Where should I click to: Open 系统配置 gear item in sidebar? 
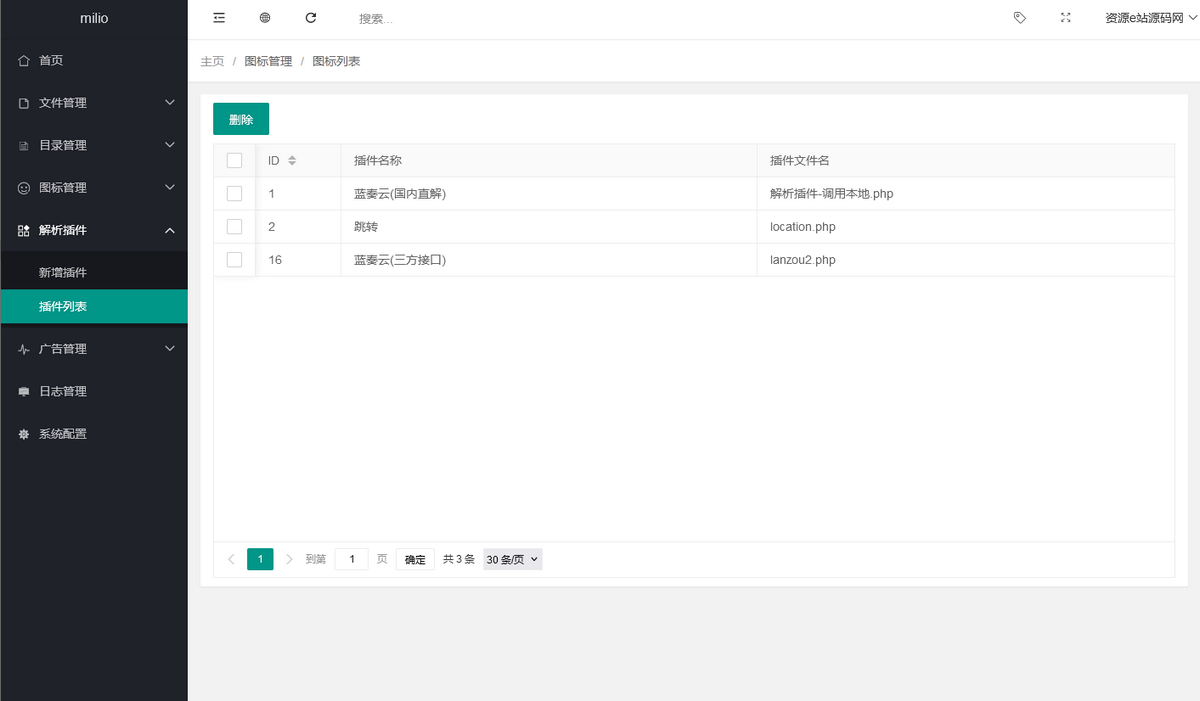coord(62,434)
